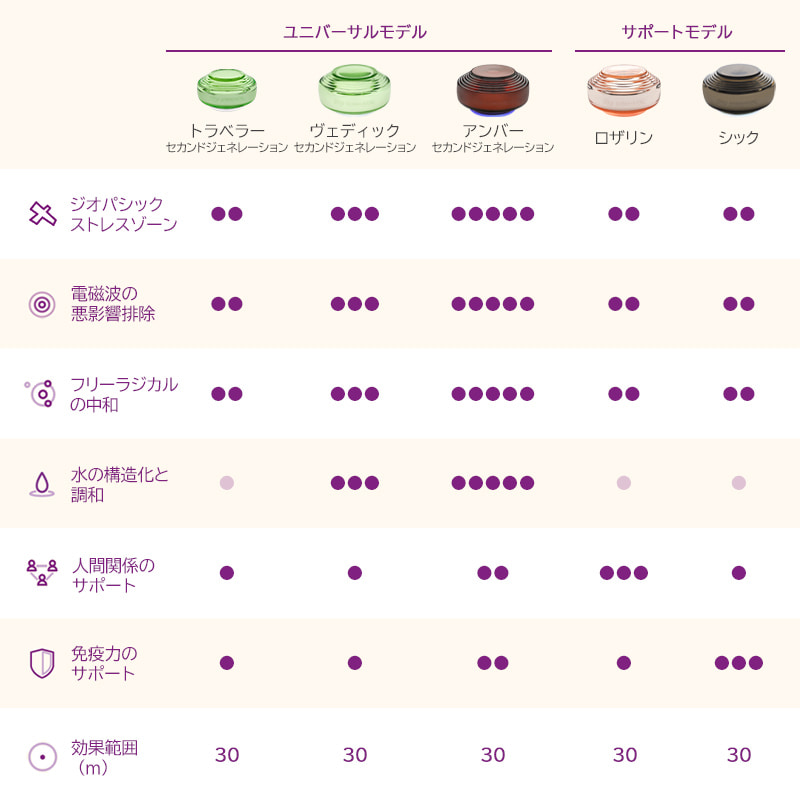The image size is (800, 800).
Task: Click the 電磁波の悪影響排除 label
Action: tap(113, 304)
